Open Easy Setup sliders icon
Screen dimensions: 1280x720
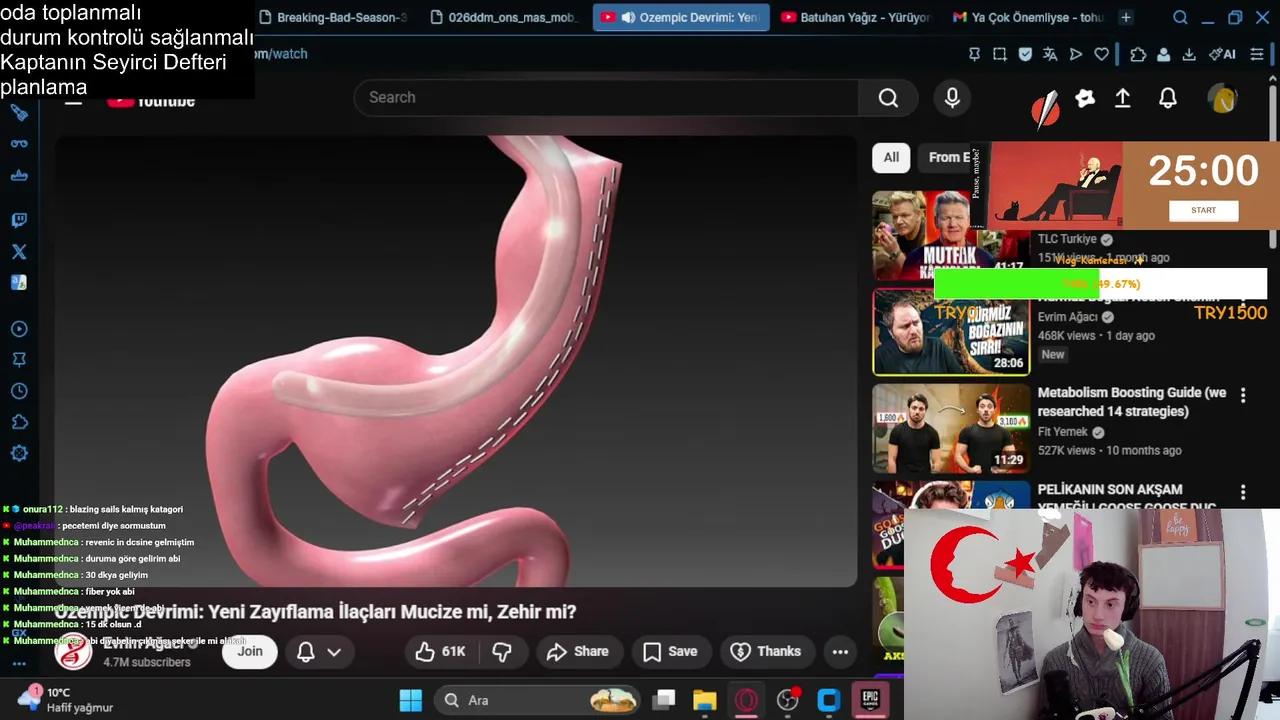pyautogui.click(x=1257, y=54)
